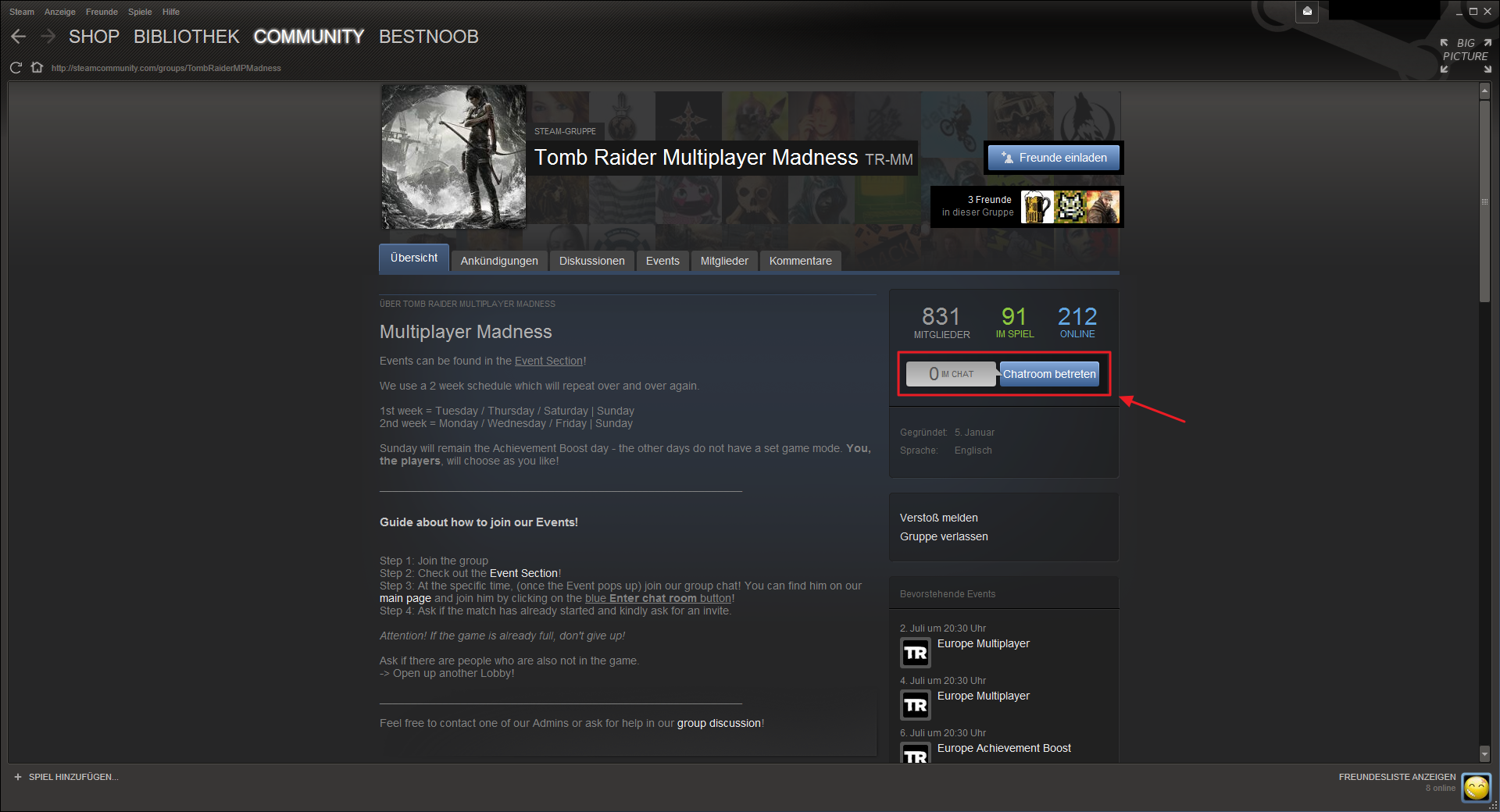The height and width of the screenshot is (812, 1500).
Task: Open the pixel pattern friend avatar
Action: (x=1070, y=207)
